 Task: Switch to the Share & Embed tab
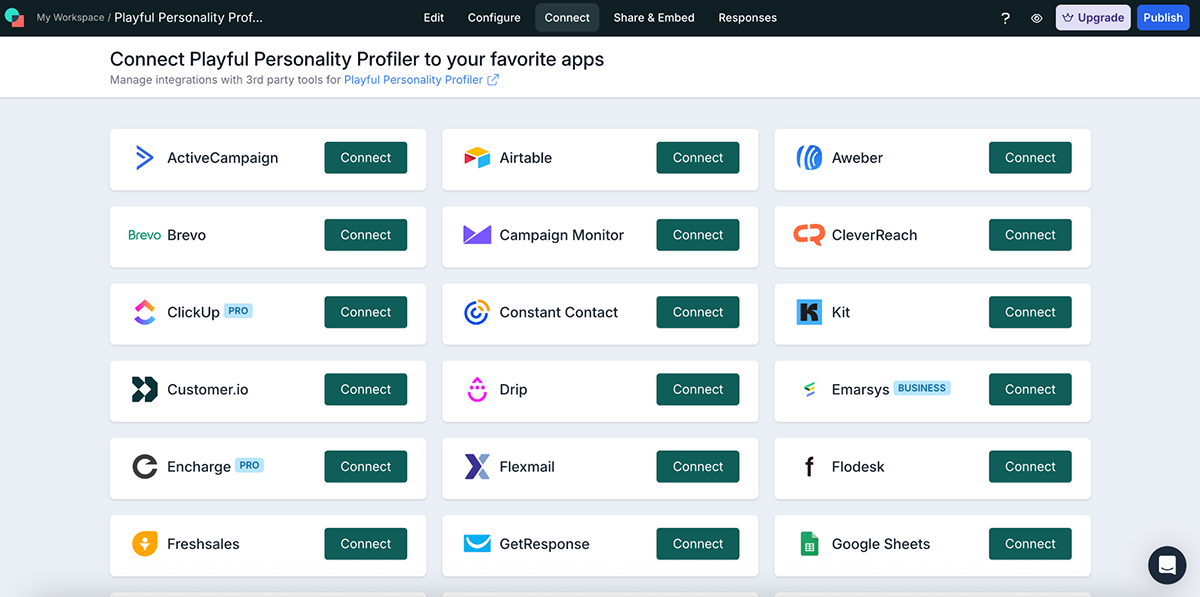pyautogui.click(x=653, y=17)
